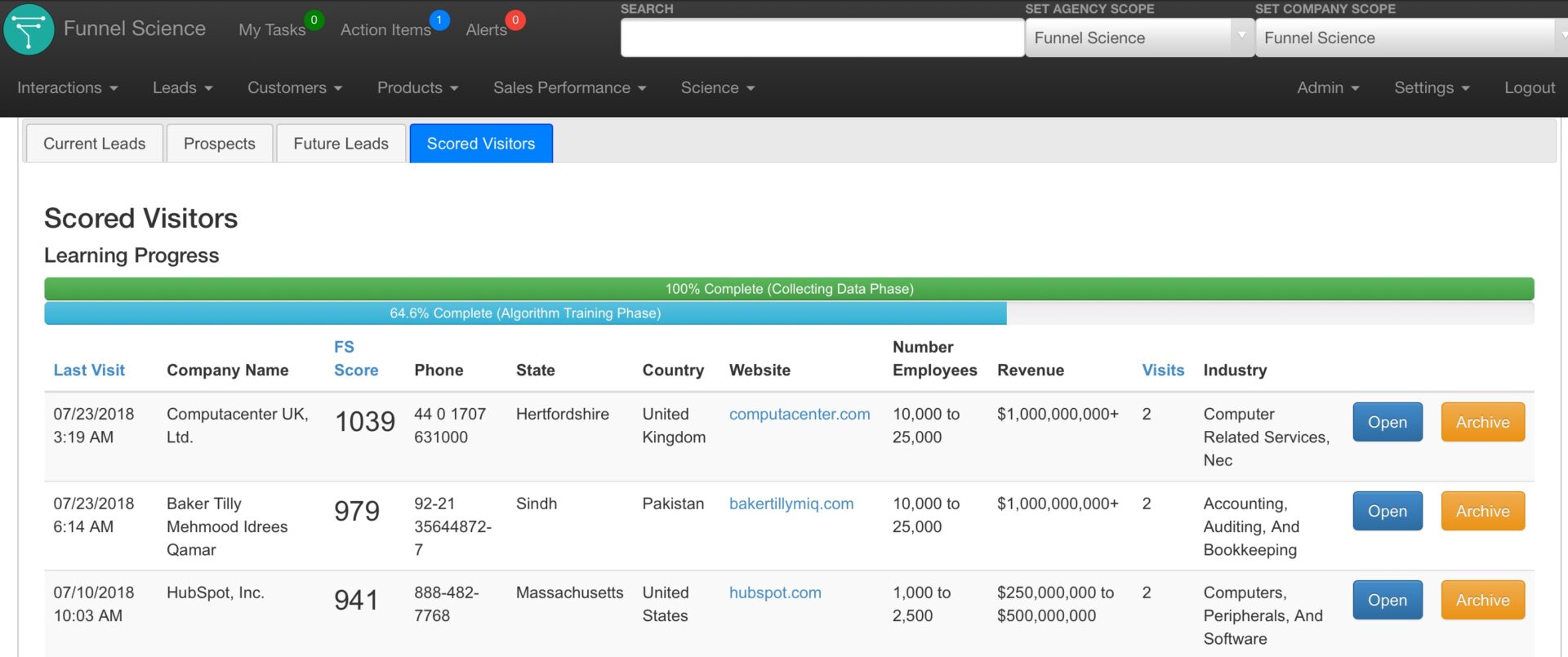Select the Scored Visitors tab
The width and height of the screenshot is (1568, 657).
click(x=481, y=144)
